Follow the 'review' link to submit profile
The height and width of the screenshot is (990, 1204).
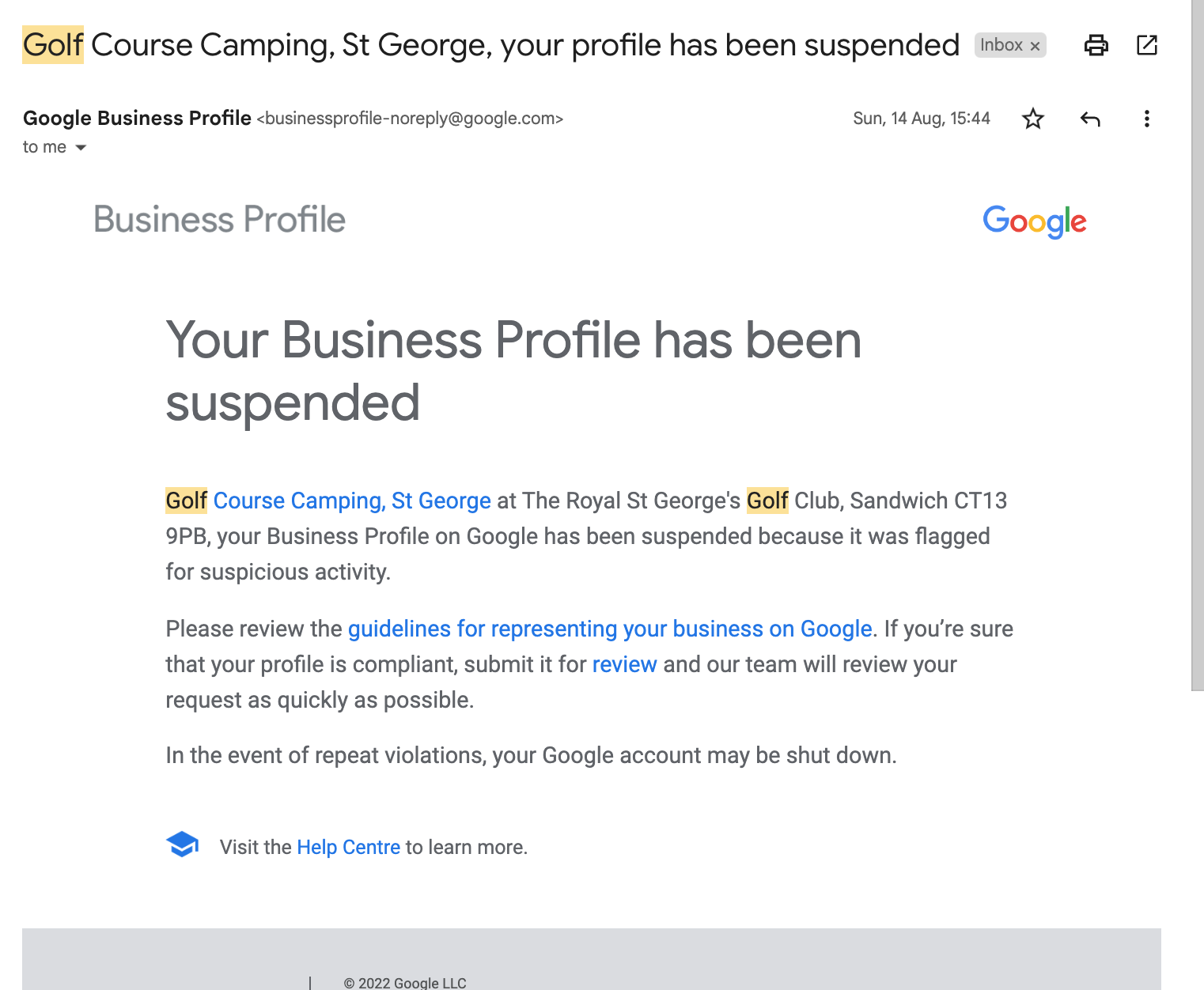[624, 664]
